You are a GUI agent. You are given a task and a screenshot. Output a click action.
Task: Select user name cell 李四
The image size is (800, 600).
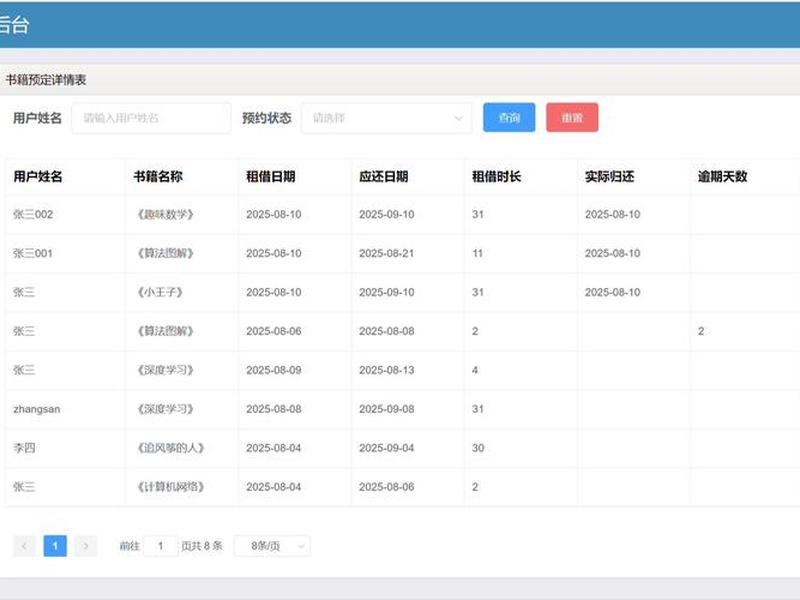tap(24, 448)
